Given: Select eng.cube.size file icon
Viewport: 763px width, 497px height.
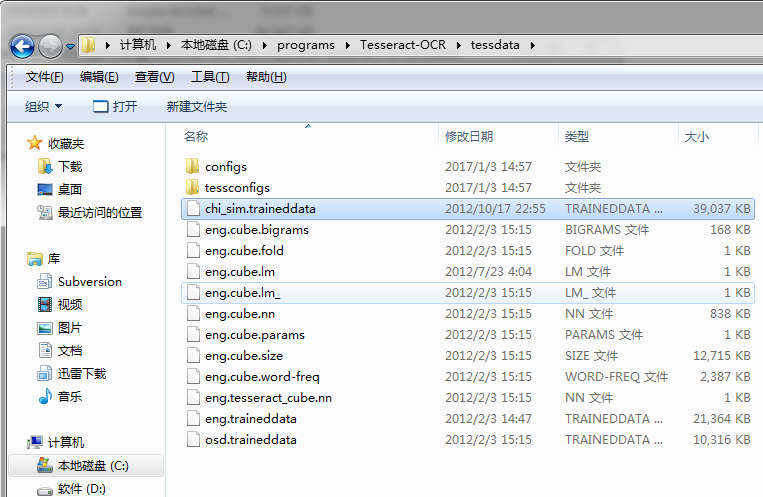Looking at the screenshot, I should coord(193,355).
